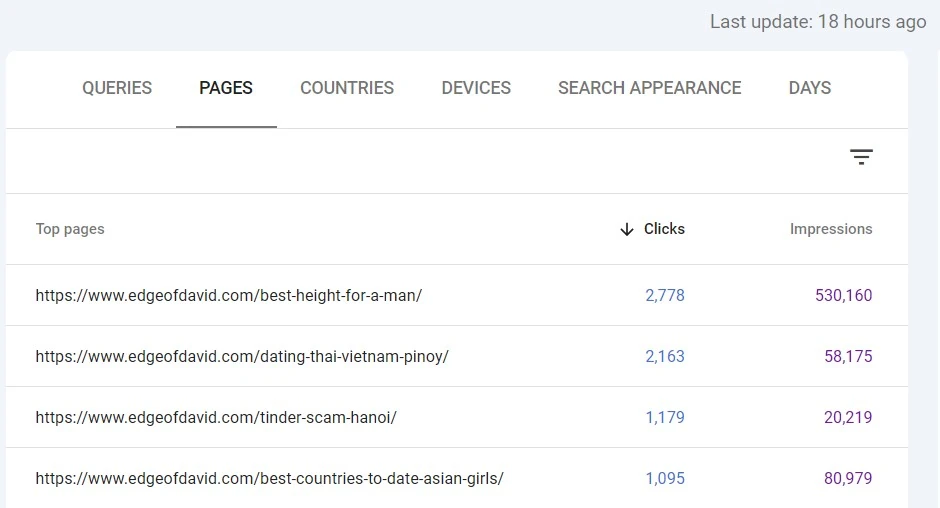Screen dimensions: 940x508
Task: View the SEARCH APPEARANCE tab
Action: 649,88
